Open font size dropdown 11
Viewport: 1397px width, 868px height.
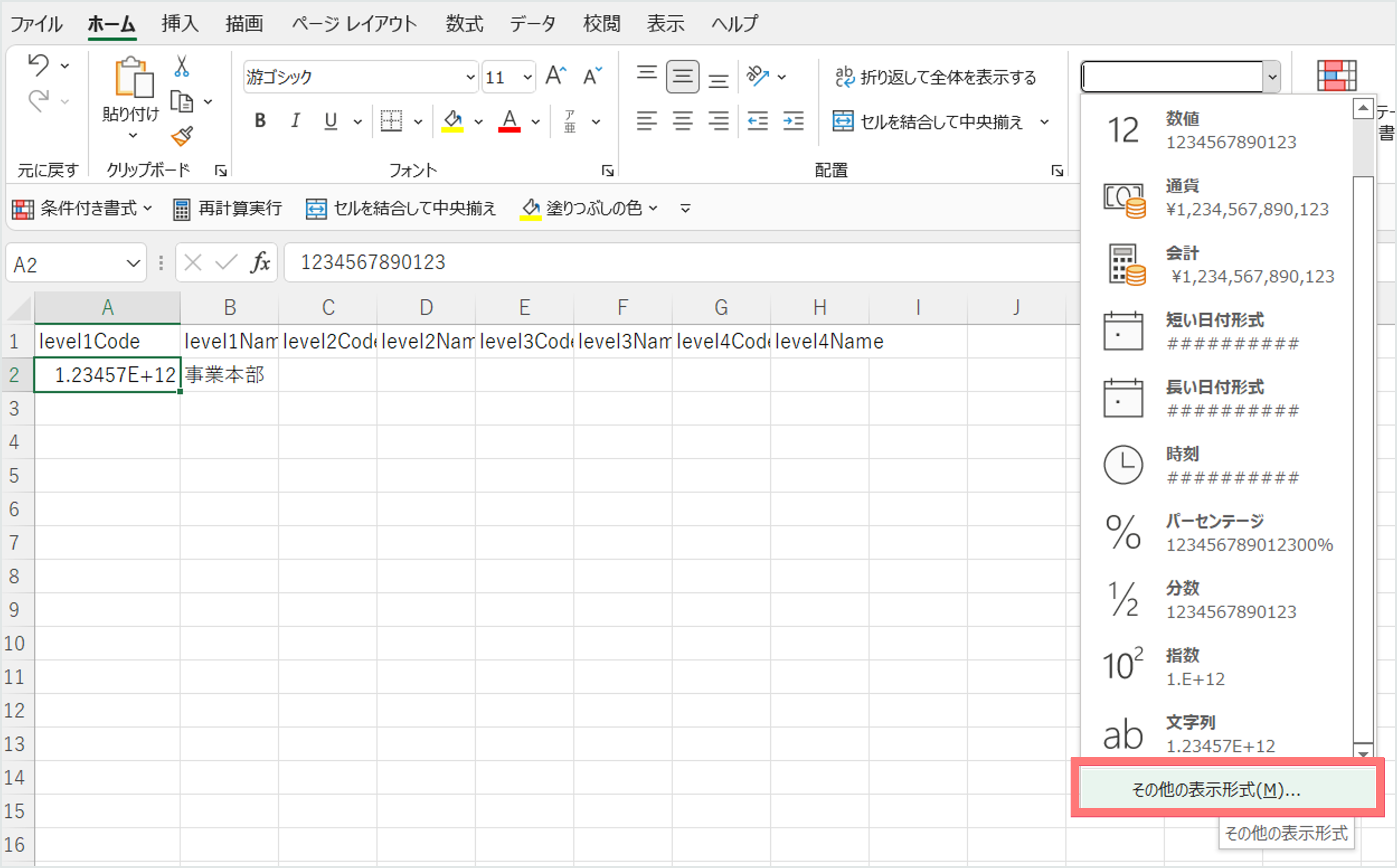527,77
